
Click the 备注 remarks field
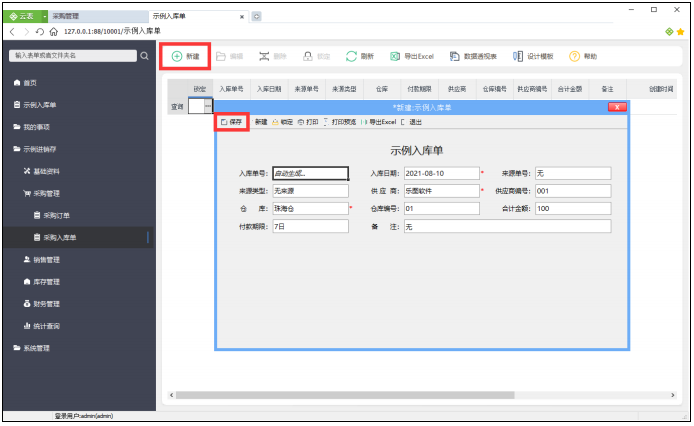[507, 226]
